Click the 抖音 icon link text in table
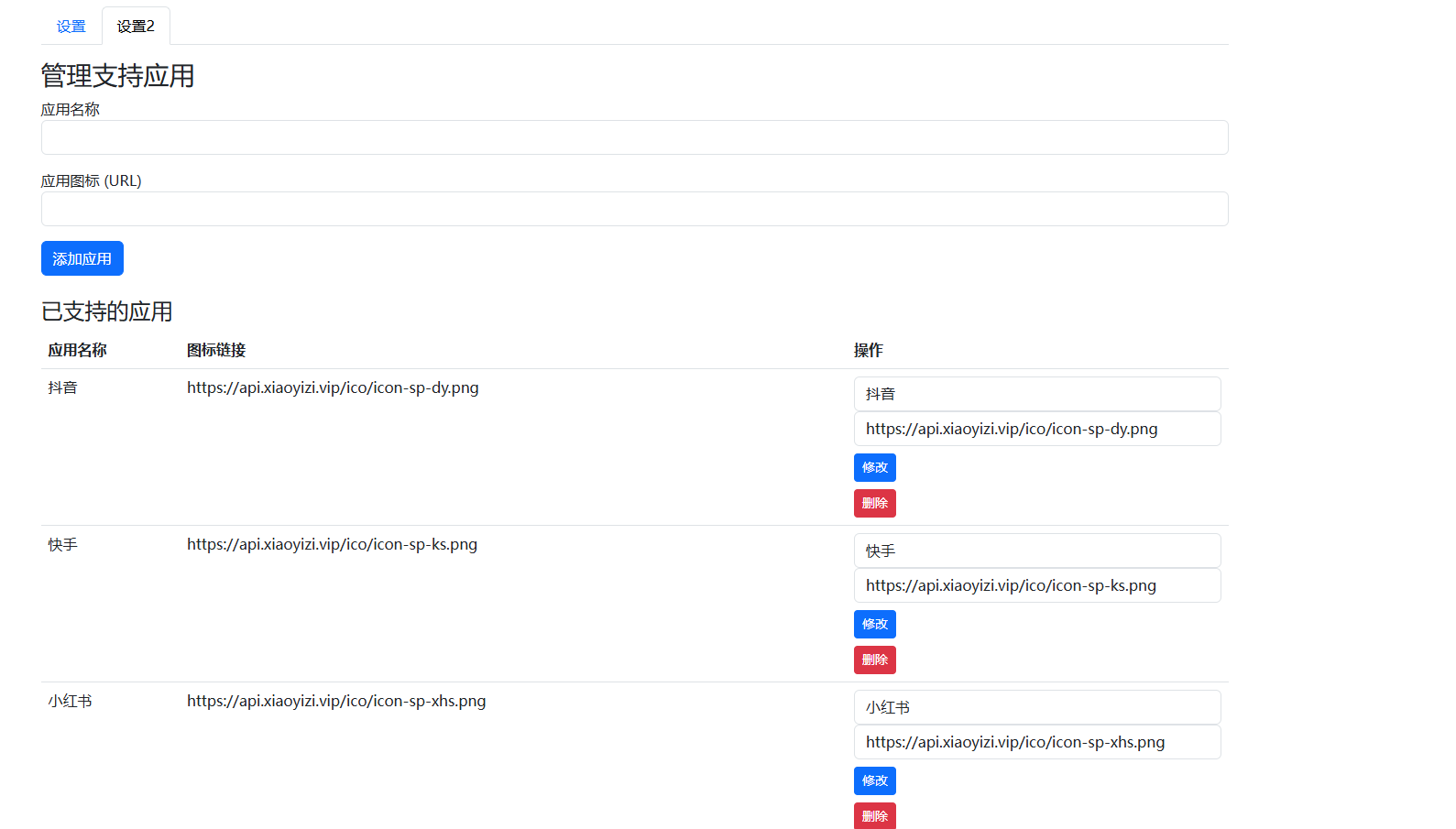Image resolution: width=1456 pixels, height=829 pixels. (x=333, y=387)
